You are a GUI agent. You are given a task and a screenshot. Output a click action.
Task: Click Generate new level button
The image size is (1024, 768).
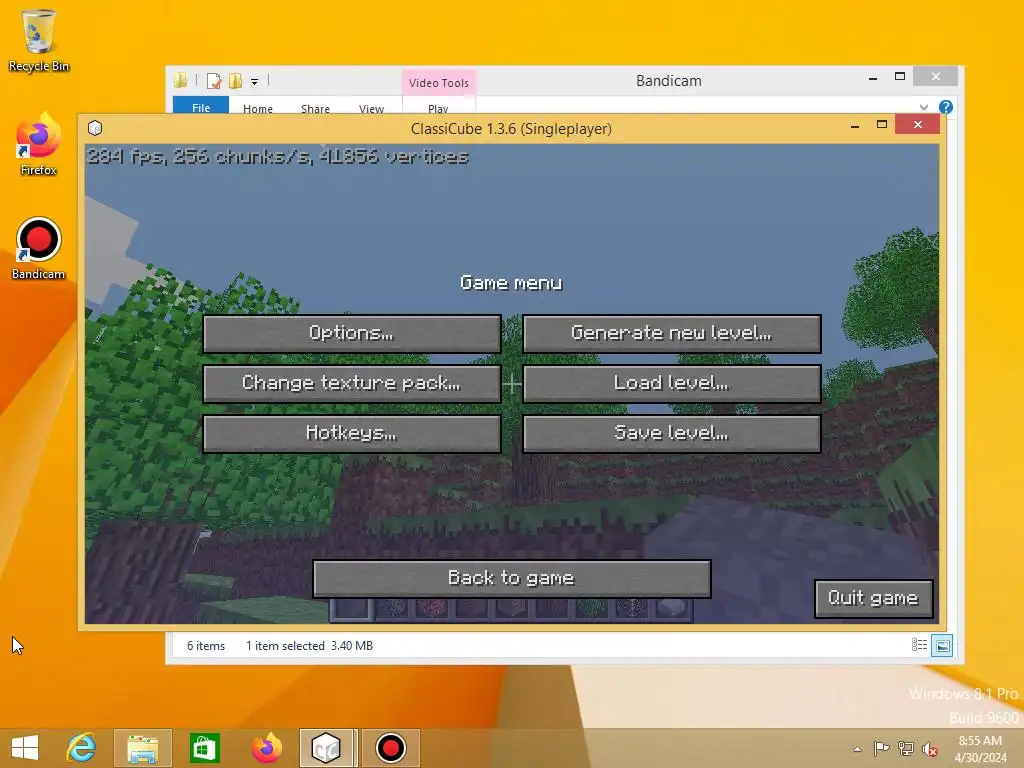tap(671, 334)
